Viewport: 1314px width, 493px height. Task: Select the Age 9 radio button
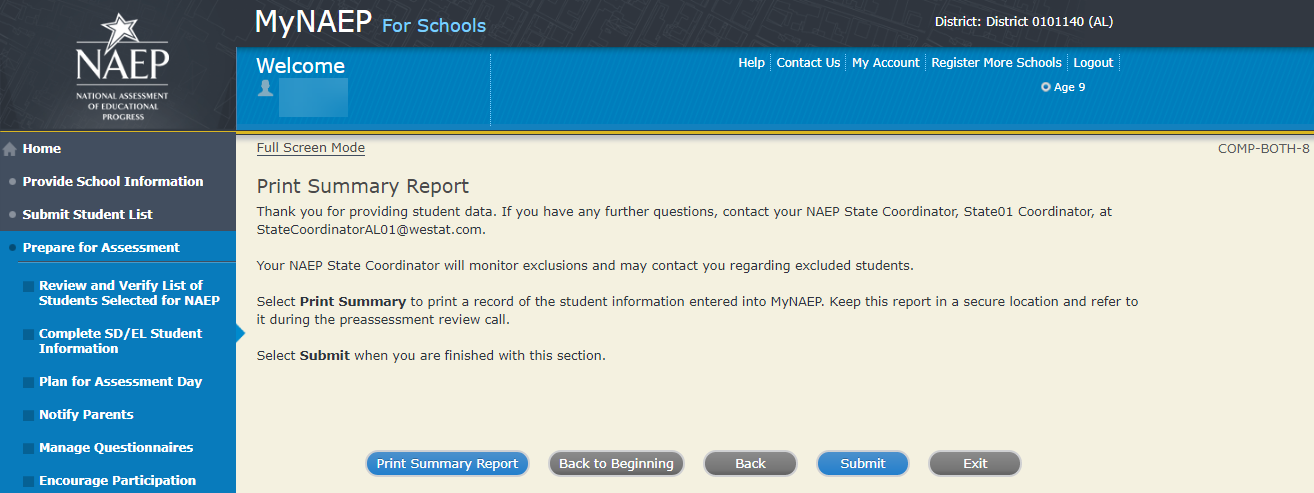pyautogui.click(x=1045, y=87)
